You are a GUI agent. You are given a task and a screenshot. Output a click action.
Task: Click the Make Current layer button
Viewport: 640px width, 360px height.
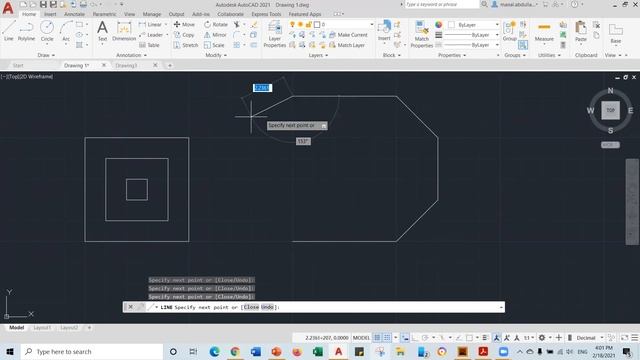click(348, 35)
